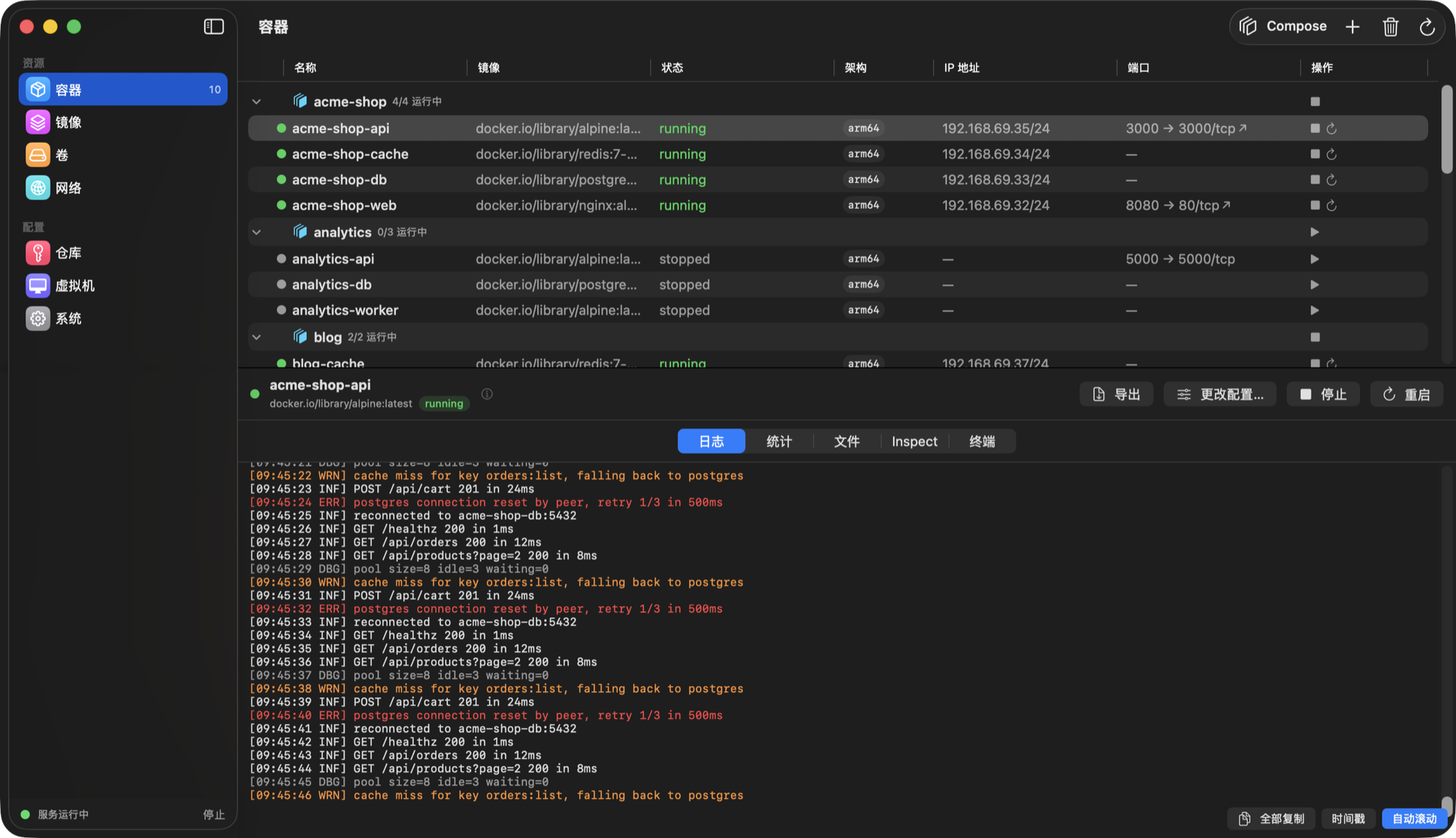
Task: Toggle 时间戳 timestamps display
Action: pos(1349,819)
